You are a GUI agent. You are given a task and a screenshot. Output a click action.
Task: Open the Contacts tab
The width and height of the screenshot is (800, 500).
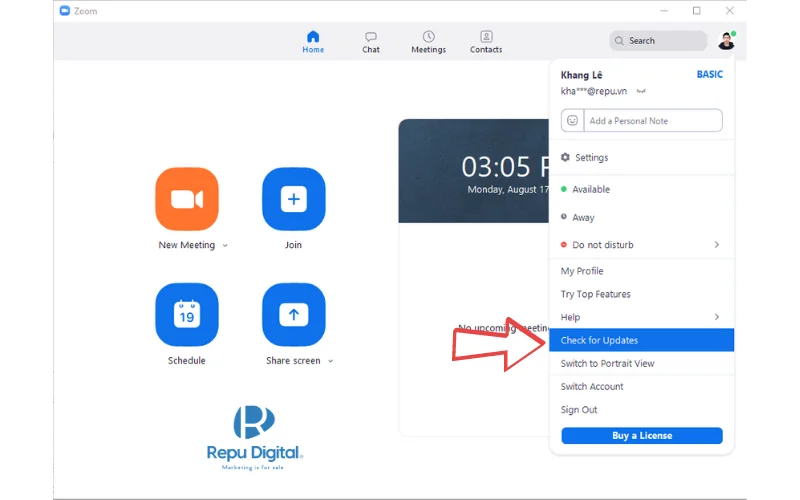[486, 42]
